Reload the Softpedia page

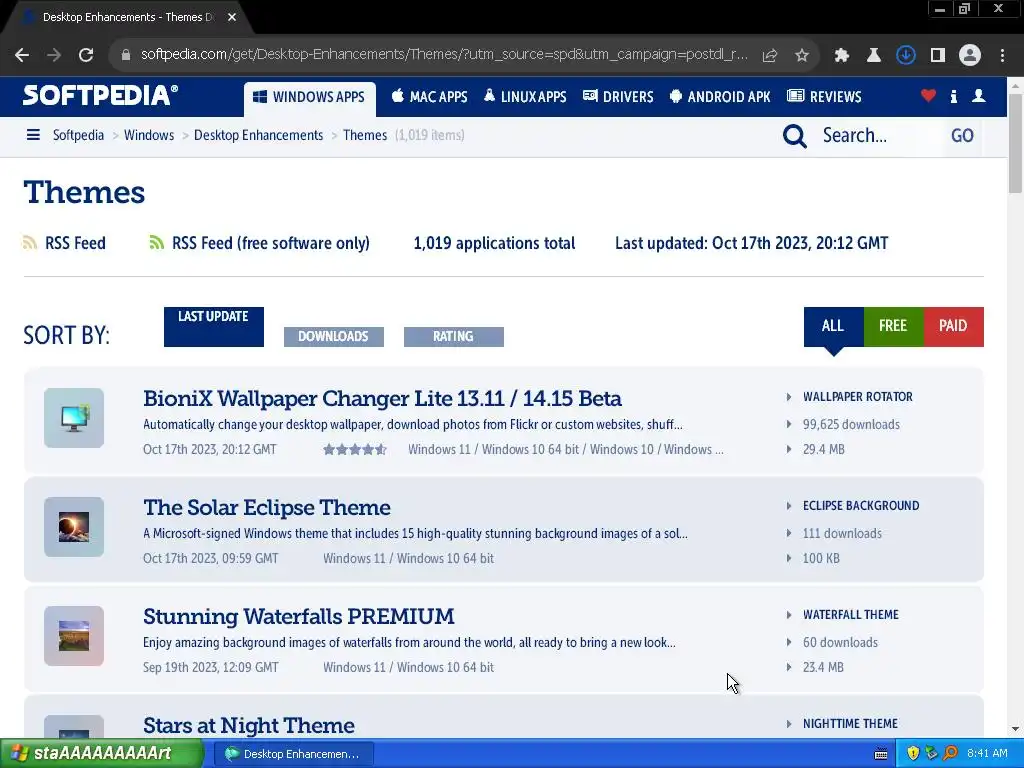(x=86, y=55)
